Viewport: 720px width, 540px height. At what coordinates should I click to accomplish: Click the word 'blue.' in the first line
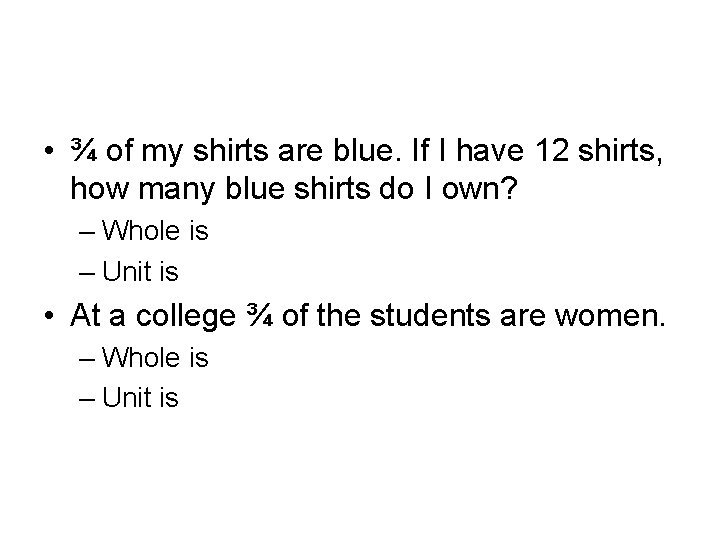click(x=364, y=150)
